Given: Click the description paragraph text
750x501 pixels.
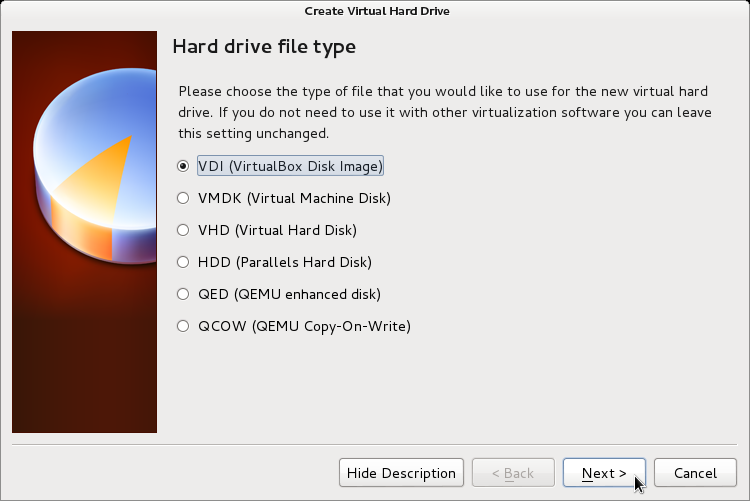Looking at the screenshot, I should (445, 112).
